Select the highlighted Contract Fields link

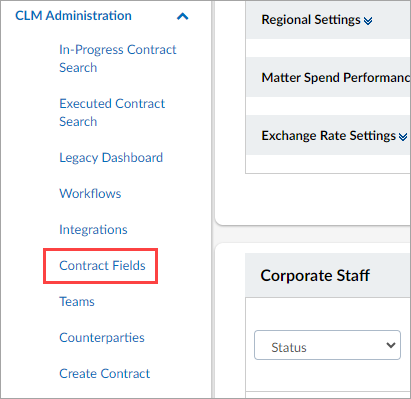click(102, 265)
